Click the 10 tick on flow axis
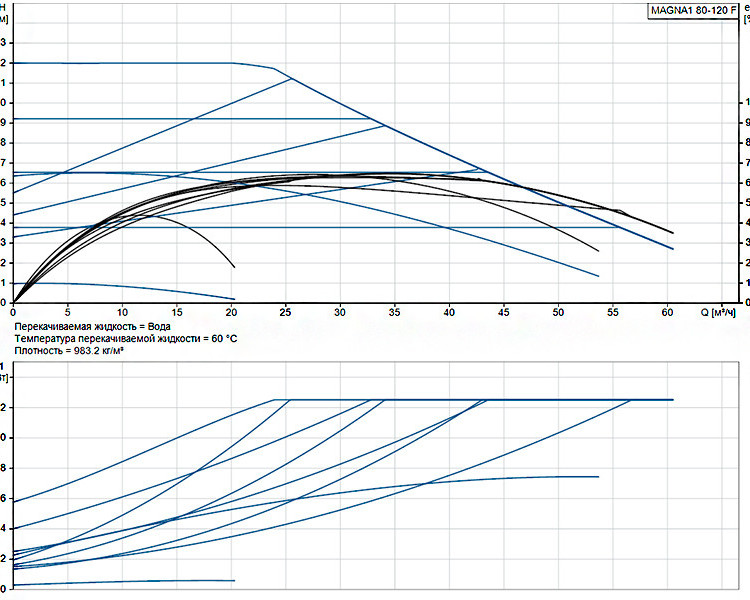The image size is (750, 600). coord(122,312)
